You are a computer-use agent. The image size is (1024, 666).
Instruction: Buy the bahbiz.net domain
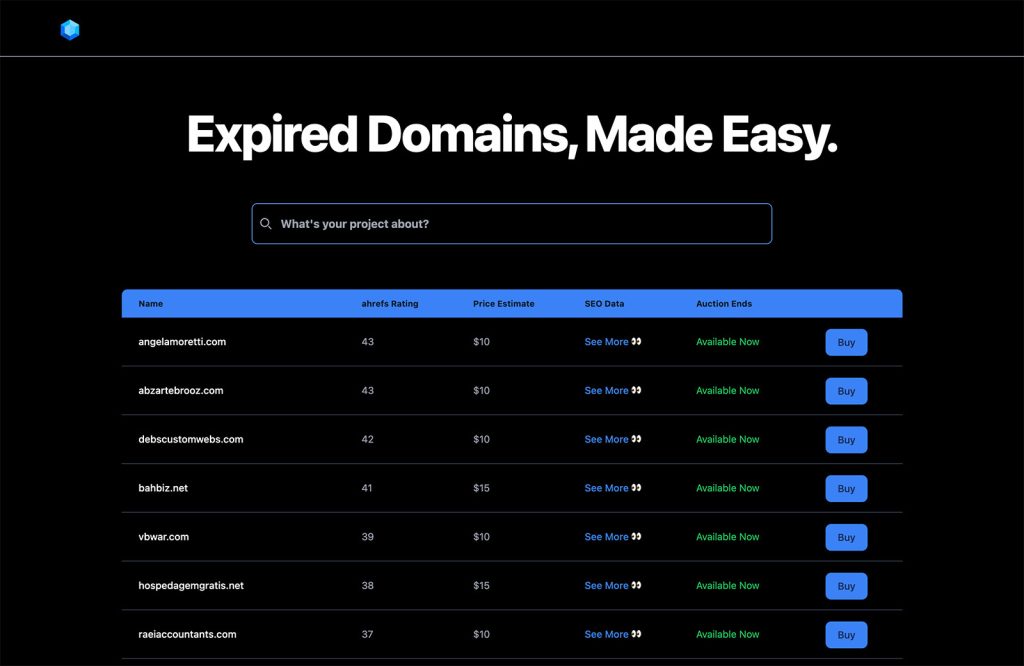846,488
